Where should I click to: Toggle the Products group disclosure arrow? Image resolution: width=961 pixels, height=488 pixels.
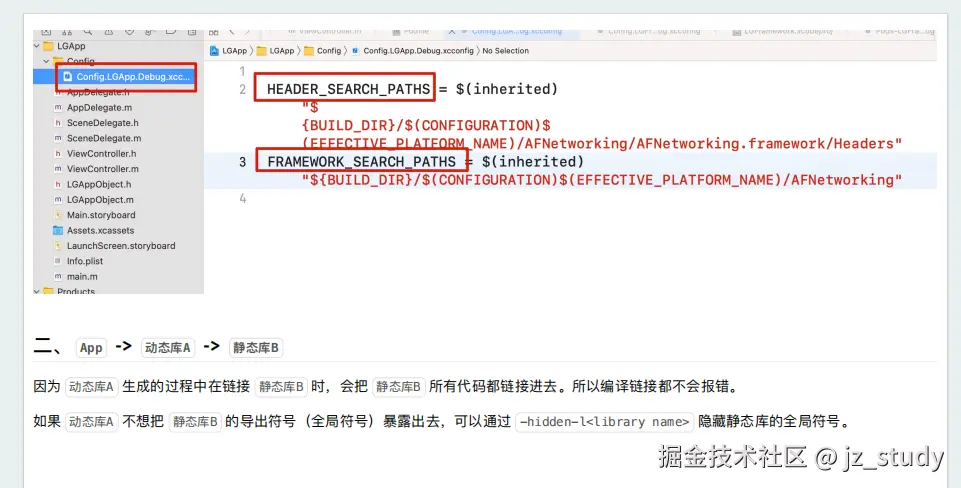(x=37, y=291)
